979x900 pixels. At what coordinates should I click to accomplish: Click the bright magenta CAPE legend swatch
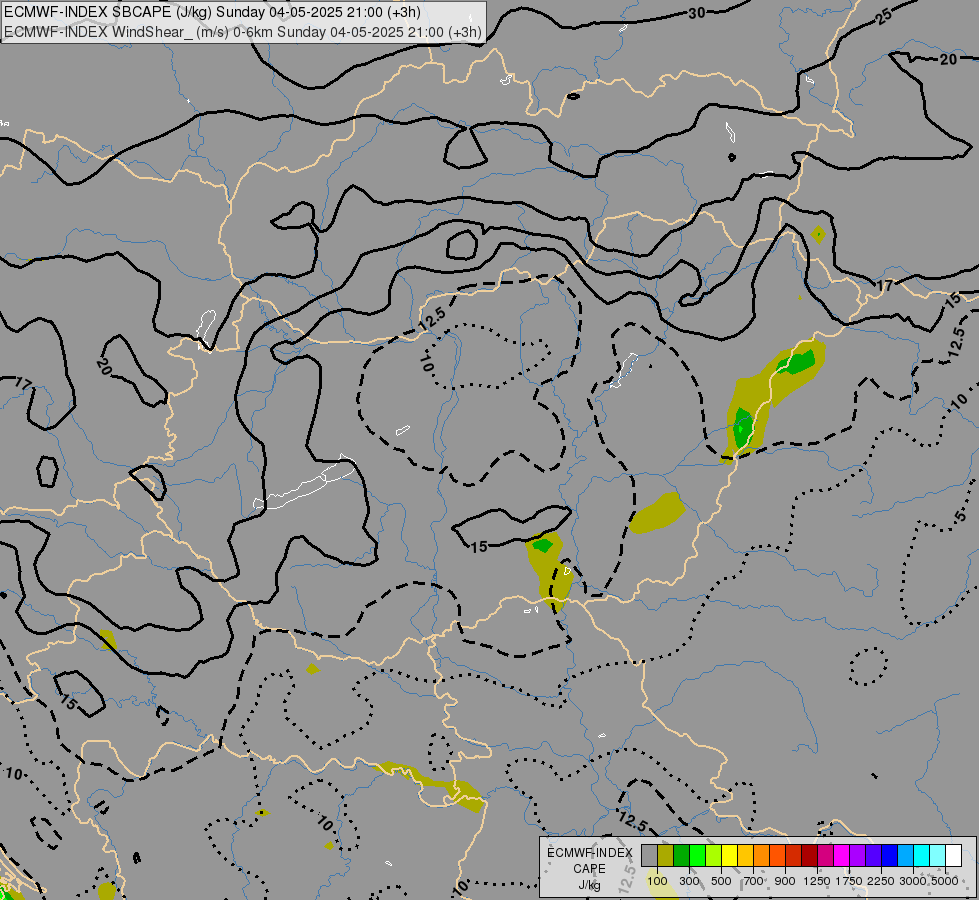pos(842,855)
